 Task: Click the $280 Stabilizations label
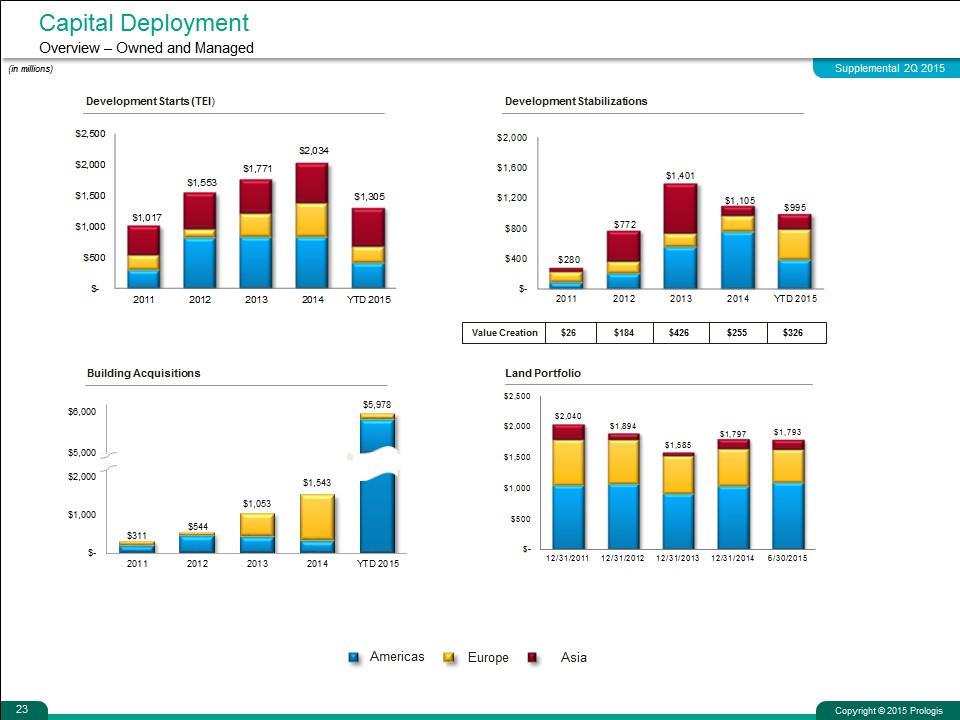(x=569, y=260)
